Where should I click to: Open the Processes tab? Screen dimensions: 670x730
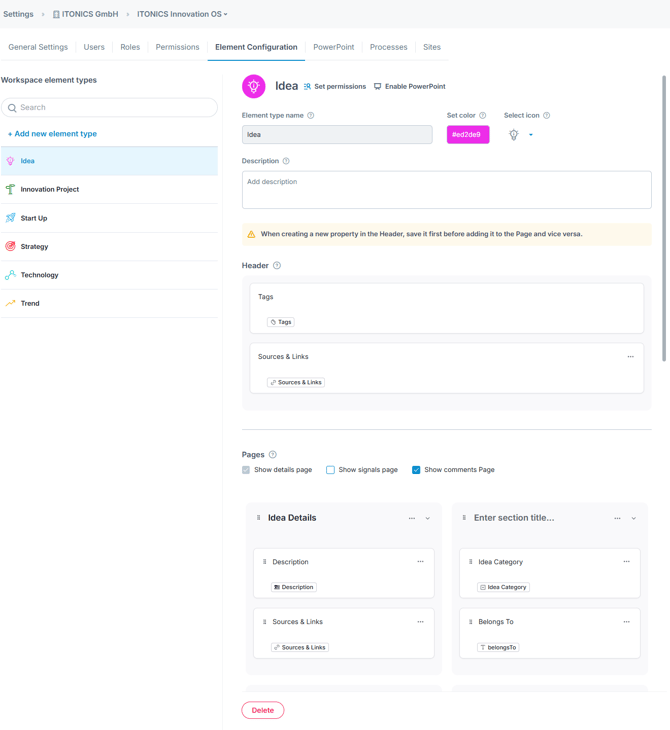[388, 47]
